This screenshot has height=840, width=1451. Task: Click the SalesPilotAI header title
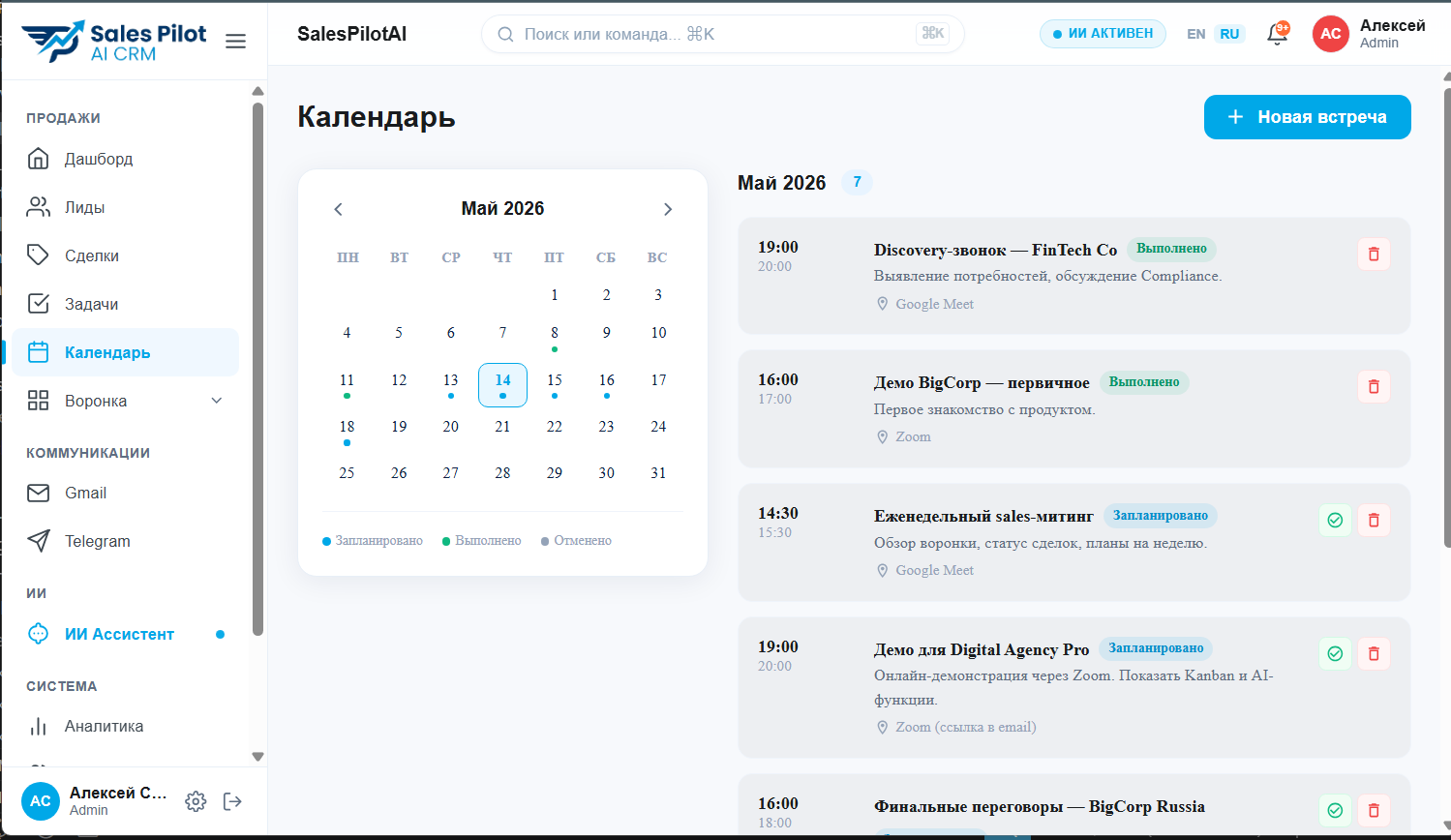[351, 34]
